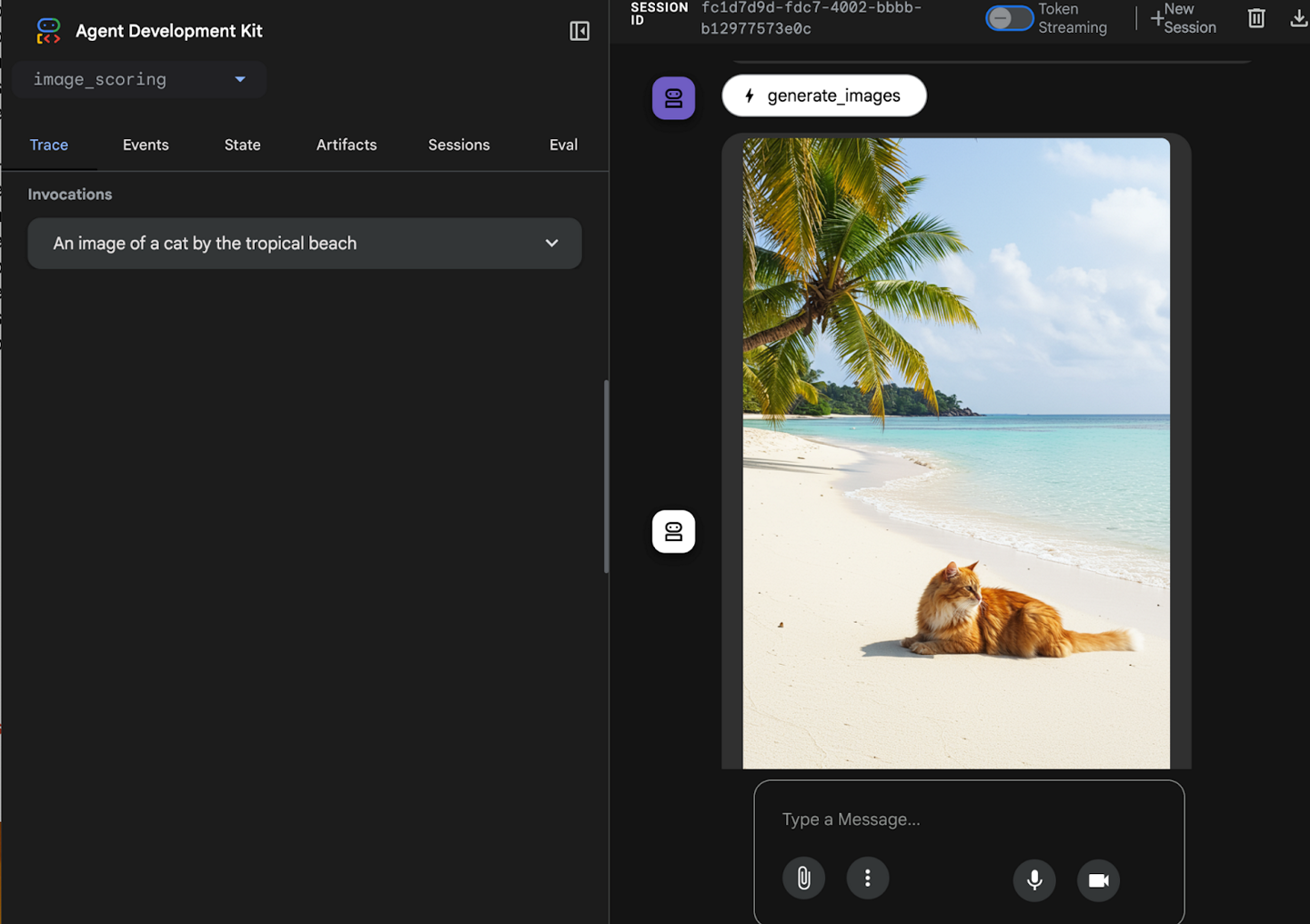Attach a file with paperclip icon
Viewport: 1310px width, 924px height.
pos(803,878)
